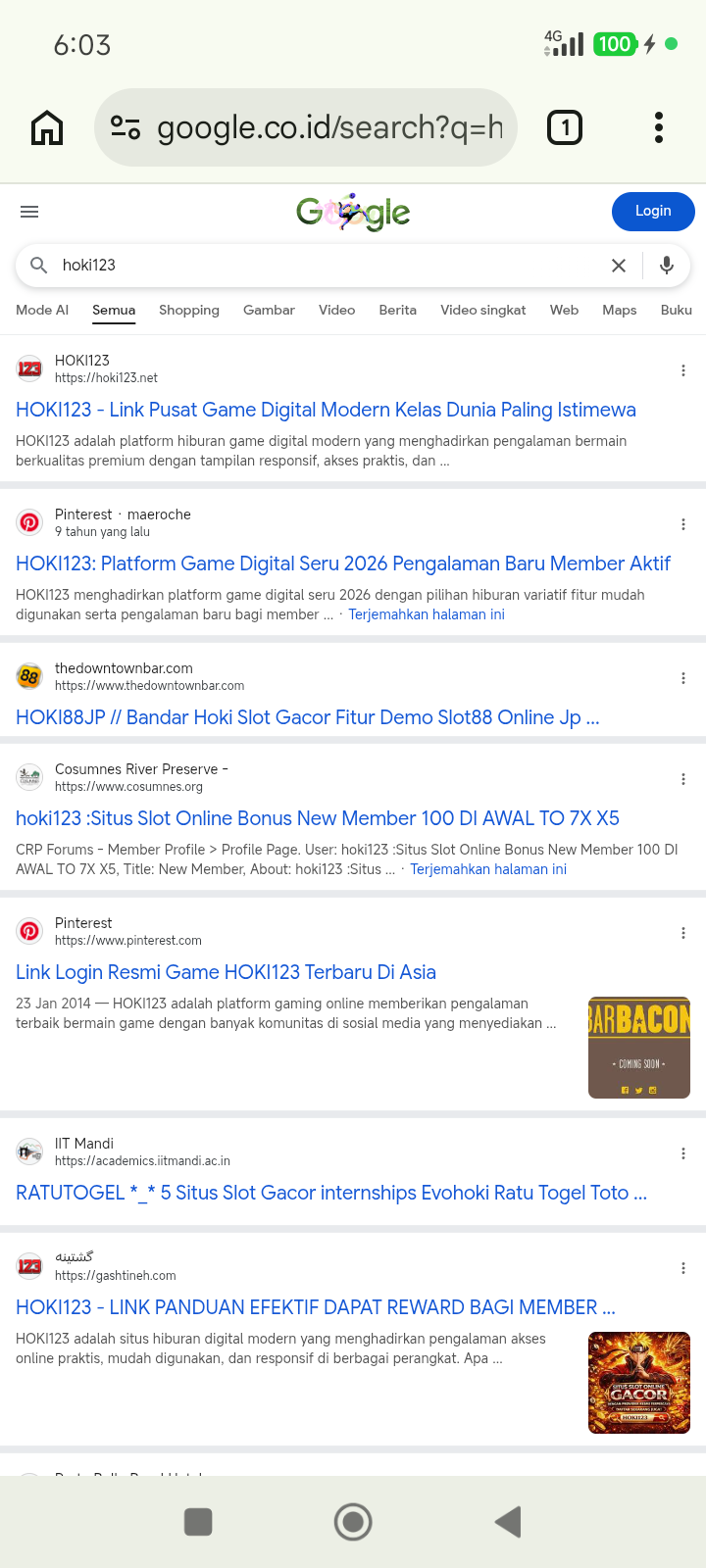Tap Android home circle button
Image resolution: width=706 pixels, height=1568 pixels.
pos(353,1522)
